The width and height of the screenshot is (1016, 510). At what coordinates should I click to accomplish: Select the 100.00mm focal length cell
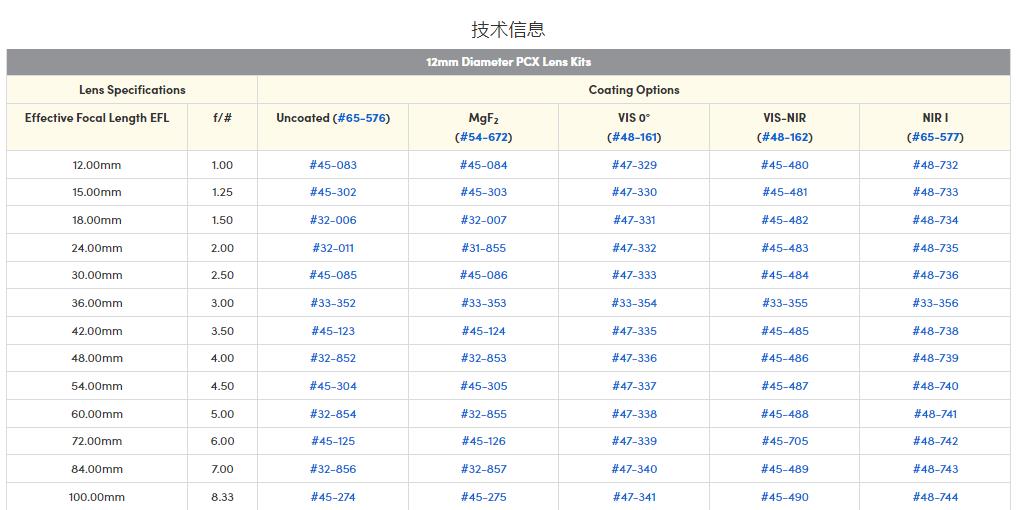pos(97,498)
